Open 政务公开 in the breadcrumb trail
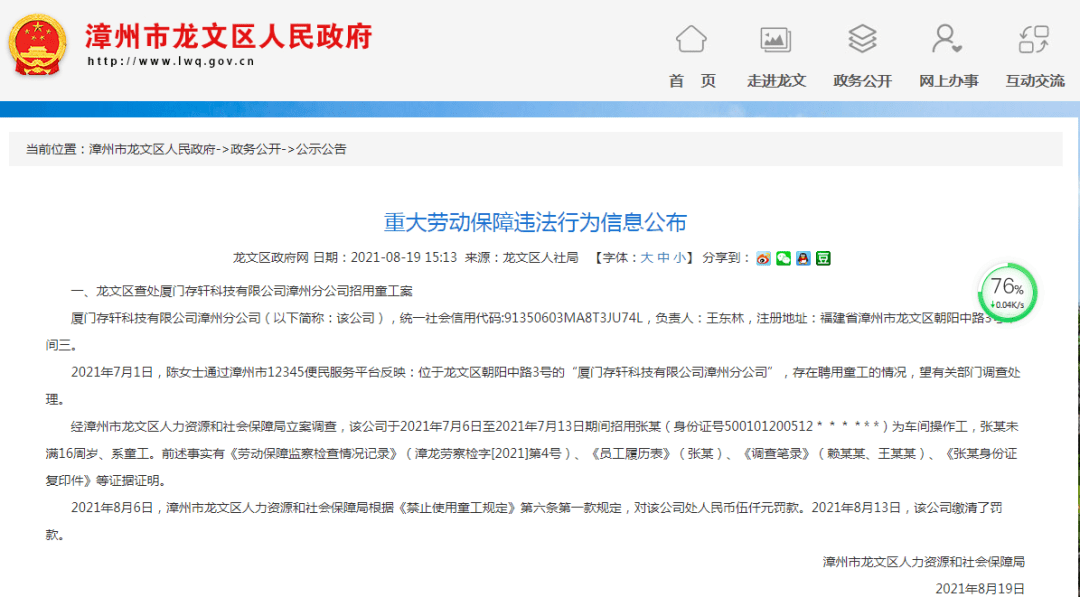This screenshot has width=1080, height=597. pyautogui.click(x=256, y=149)
